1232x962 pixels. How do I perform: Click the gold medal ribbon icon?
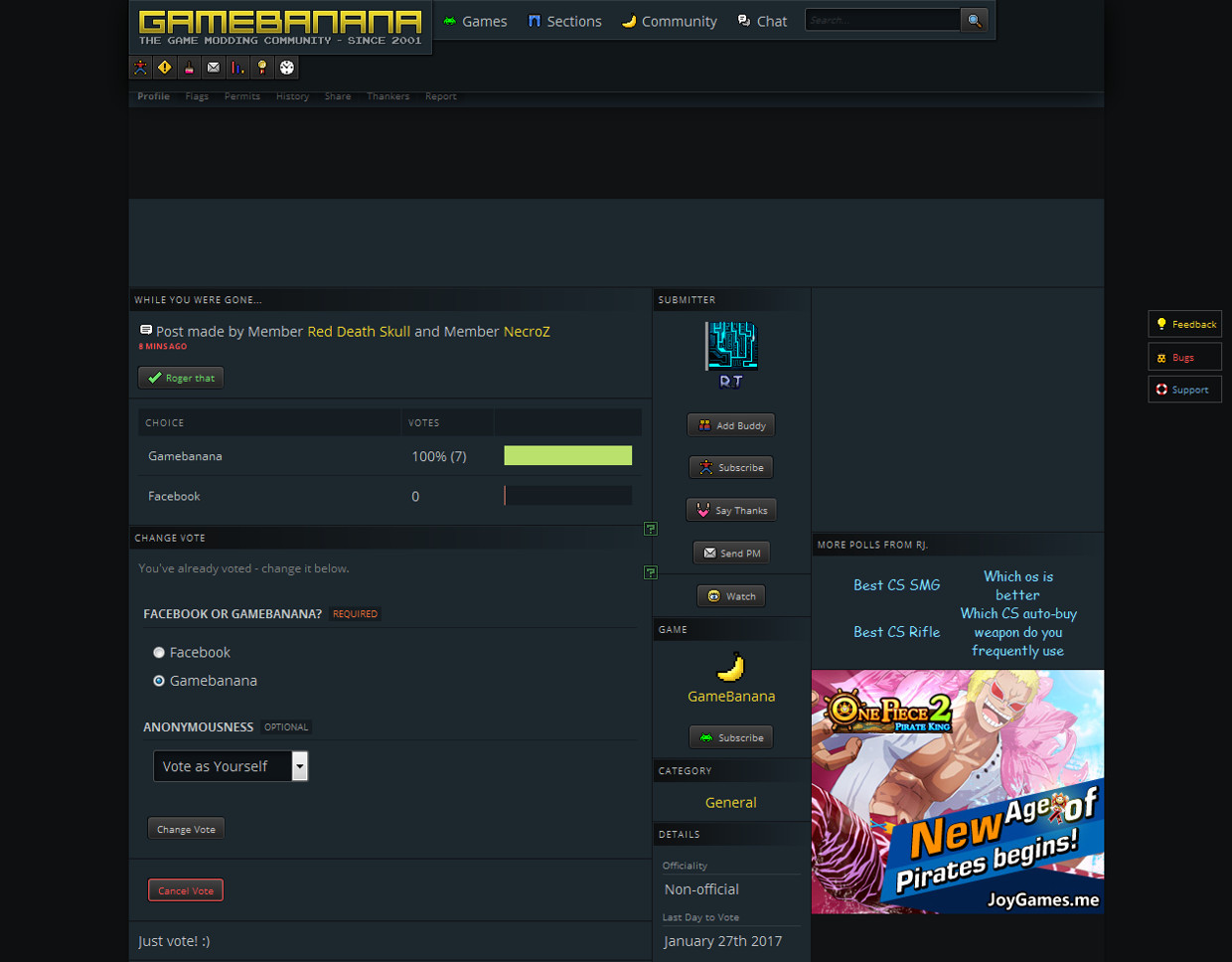point(262,68)
